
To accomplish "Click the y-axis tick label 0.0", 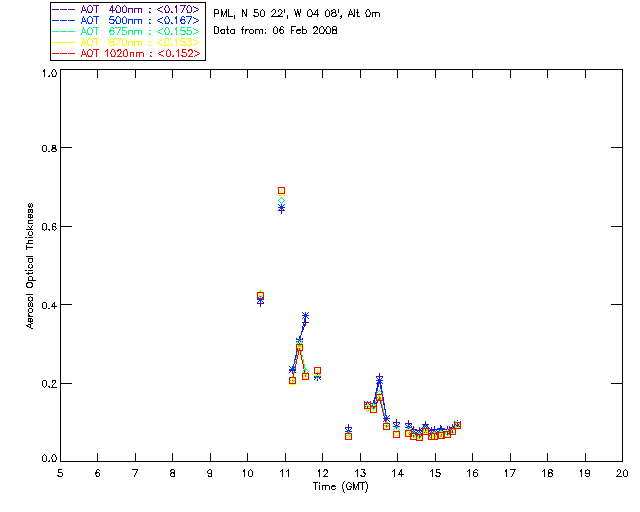I will 49,459.
